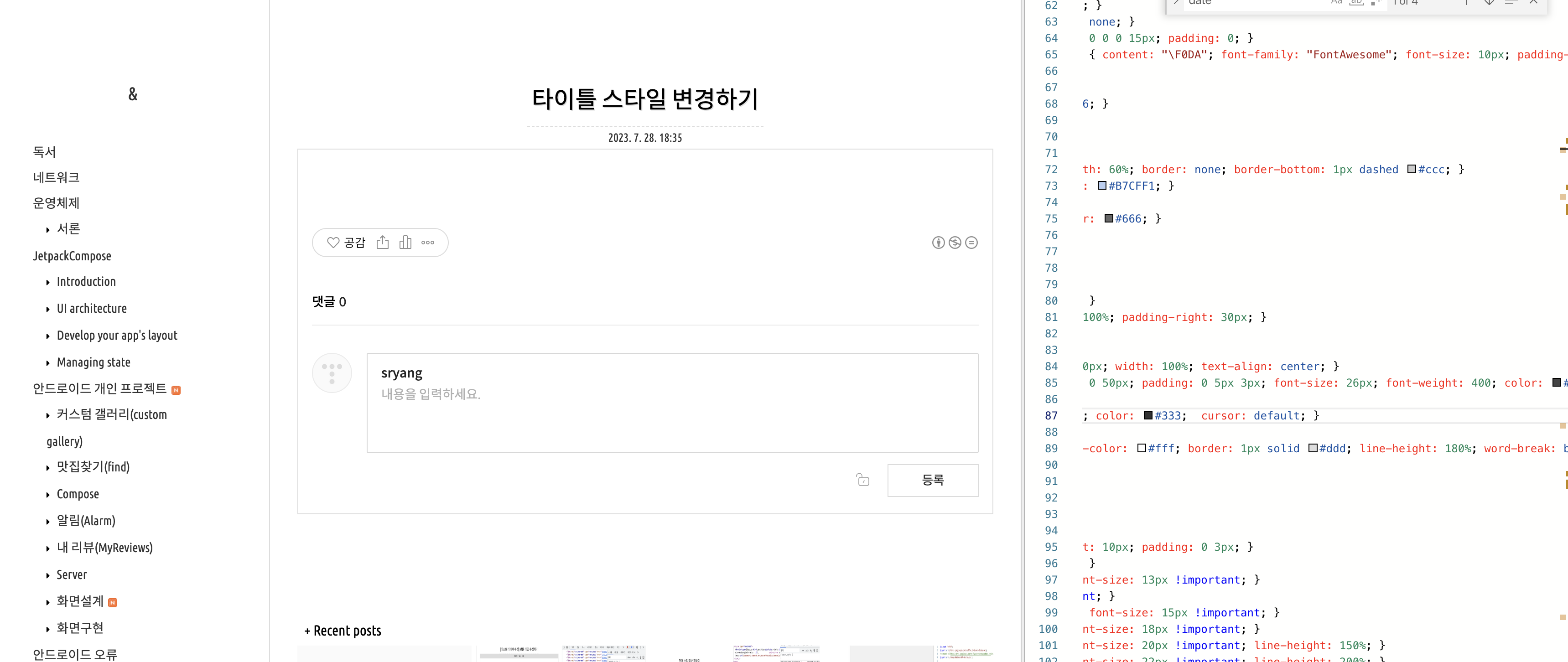Go to next match in find widget
The image size is (1568, 662).
coord(1489,2)
